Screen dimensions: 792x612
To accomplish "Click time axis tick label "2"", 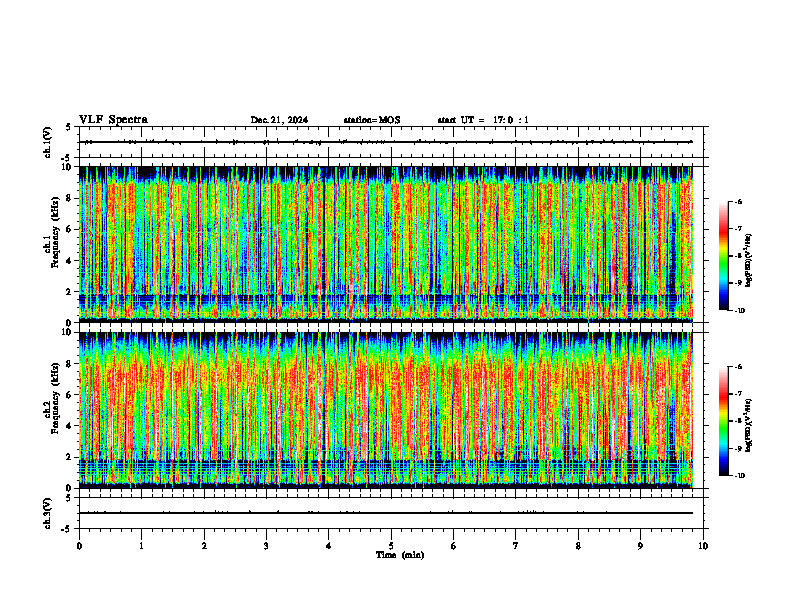I will point(204,546).
